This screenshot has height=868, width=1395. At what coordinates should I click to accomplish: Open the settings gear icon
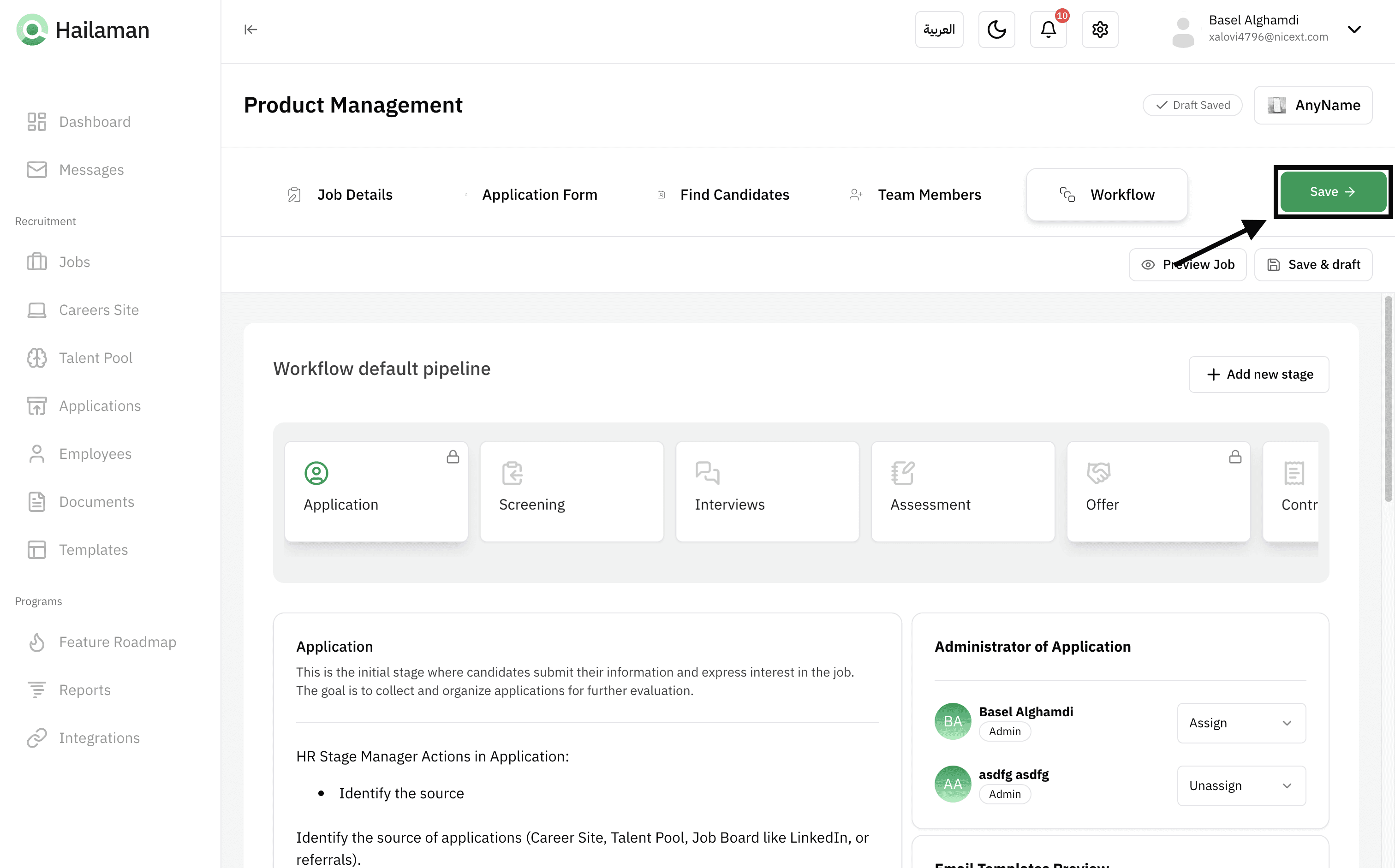pyautogui.click(x=1099, y=29)
